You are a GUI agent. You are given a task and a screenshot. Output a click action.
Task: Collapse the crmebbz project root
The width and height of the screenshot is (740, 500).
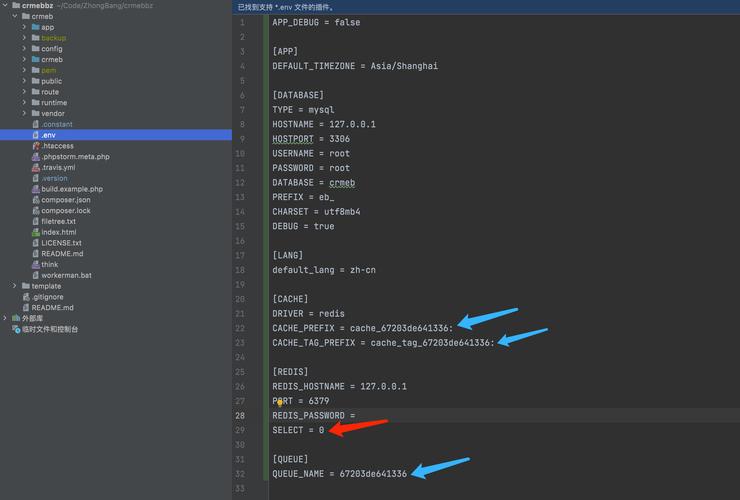[x=4, y=5]
